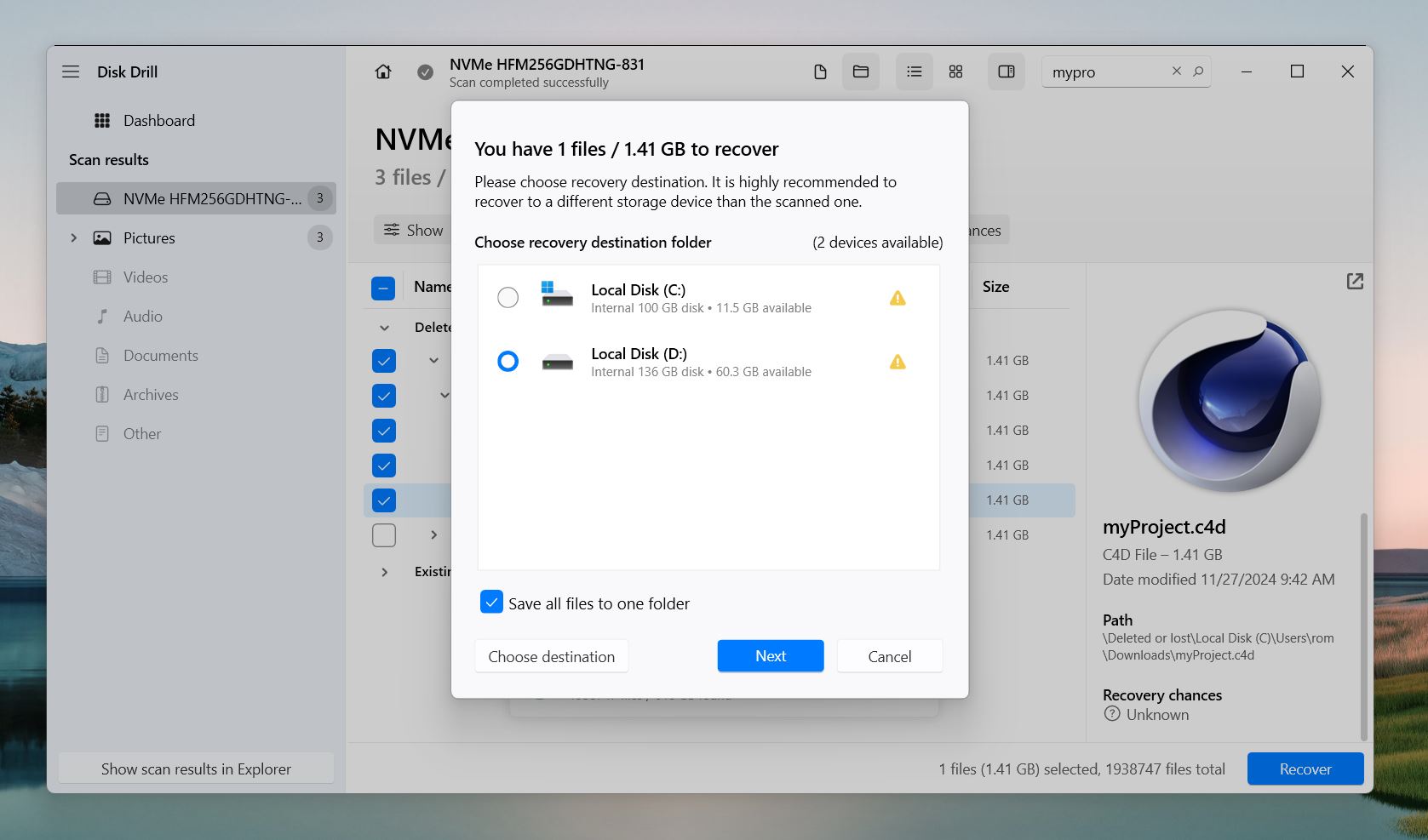Select the NVMe HFM256GDHTNG scan result

click(x=196, y=198)
